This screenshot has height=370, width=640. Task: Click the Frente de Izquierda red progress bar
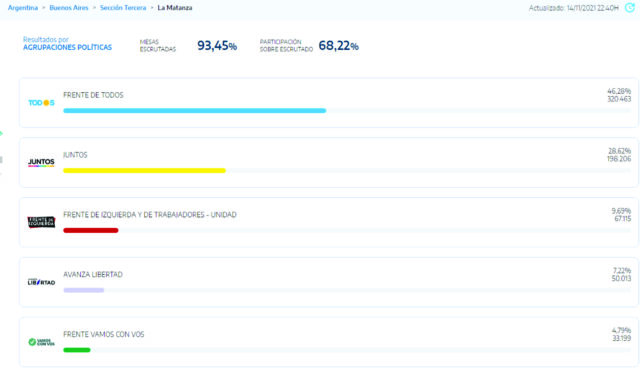click(x=91, y=230)
